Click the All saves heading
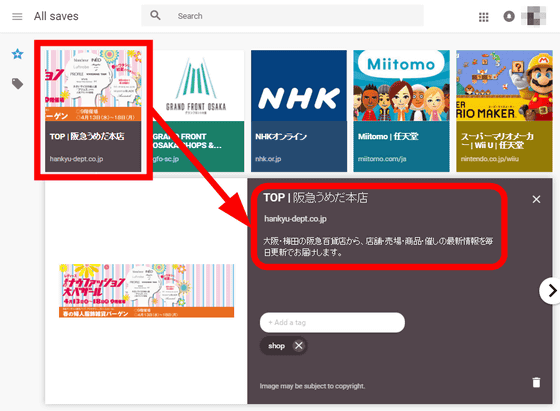Viewport: 560px width, 411px height. click(x=56, y=16)
